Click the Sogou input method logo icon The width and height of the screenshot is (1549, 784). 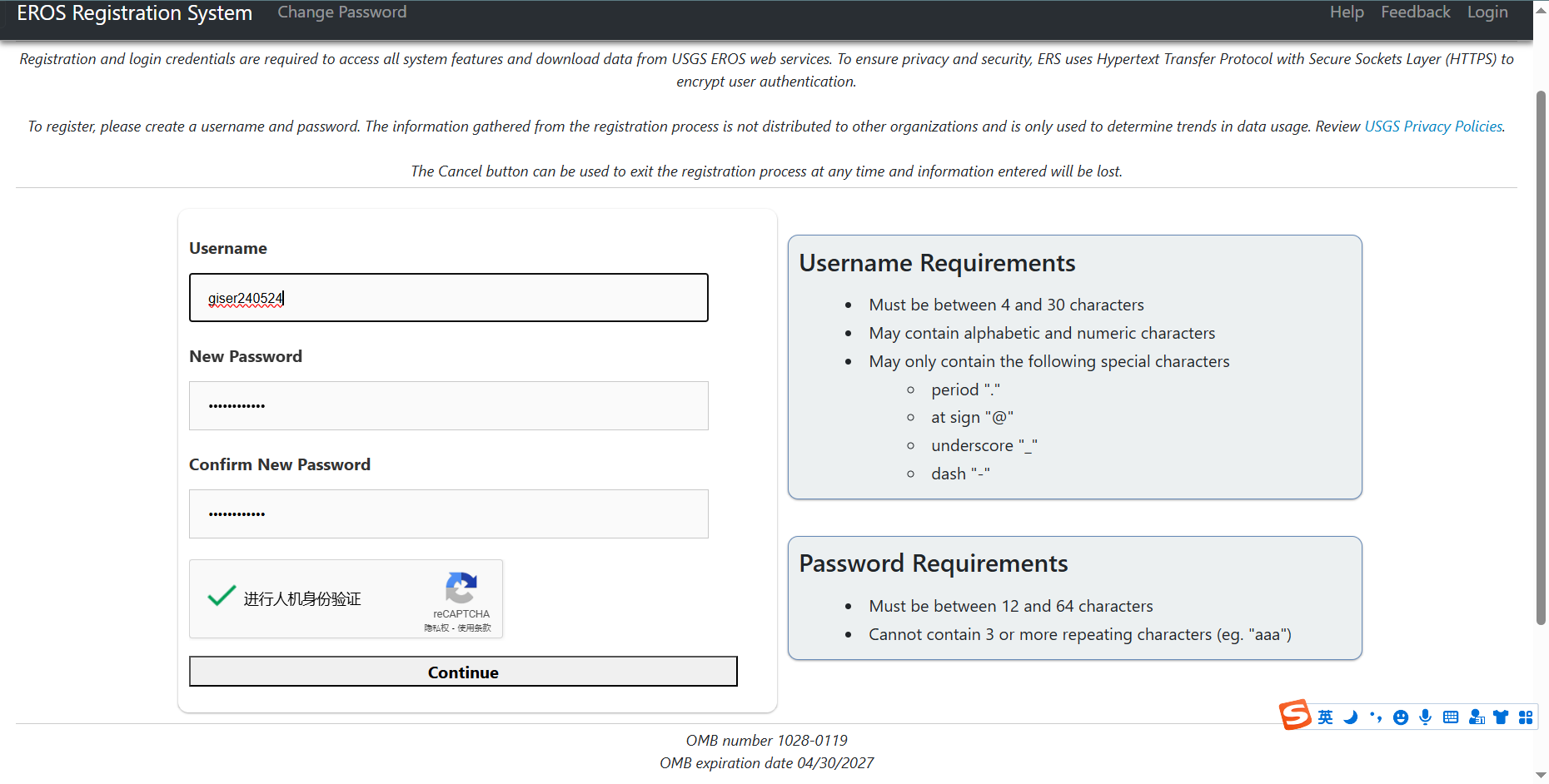tap(1295, 715)
